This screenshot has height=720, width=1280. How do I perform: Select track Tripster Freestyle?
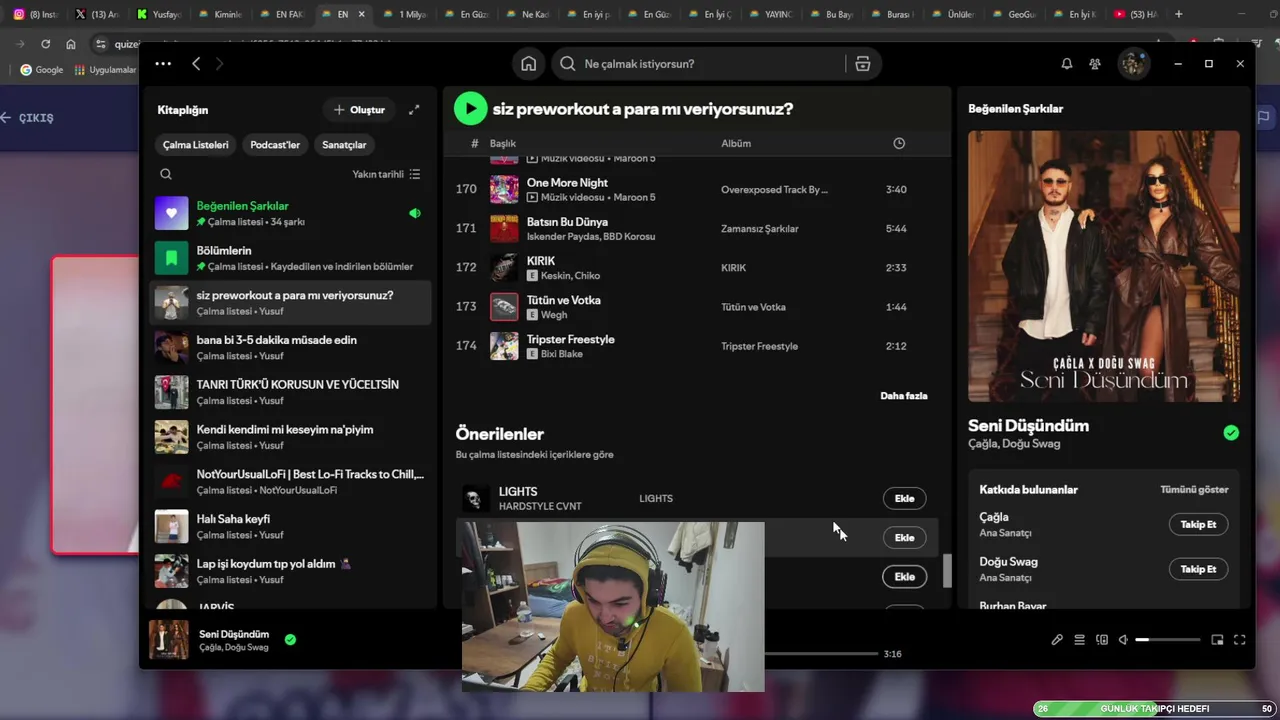[697, 346]
